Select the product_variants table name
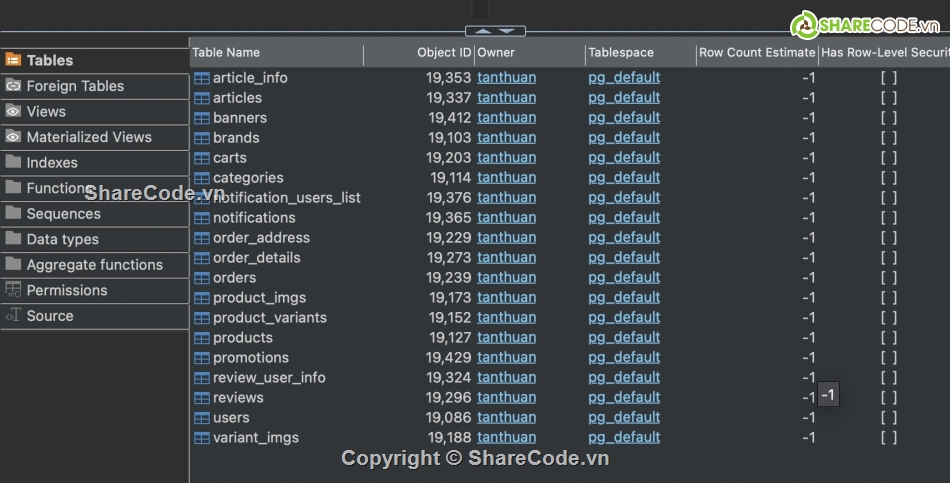The width and height of the screenshot is (950, 483). (270, 318)
